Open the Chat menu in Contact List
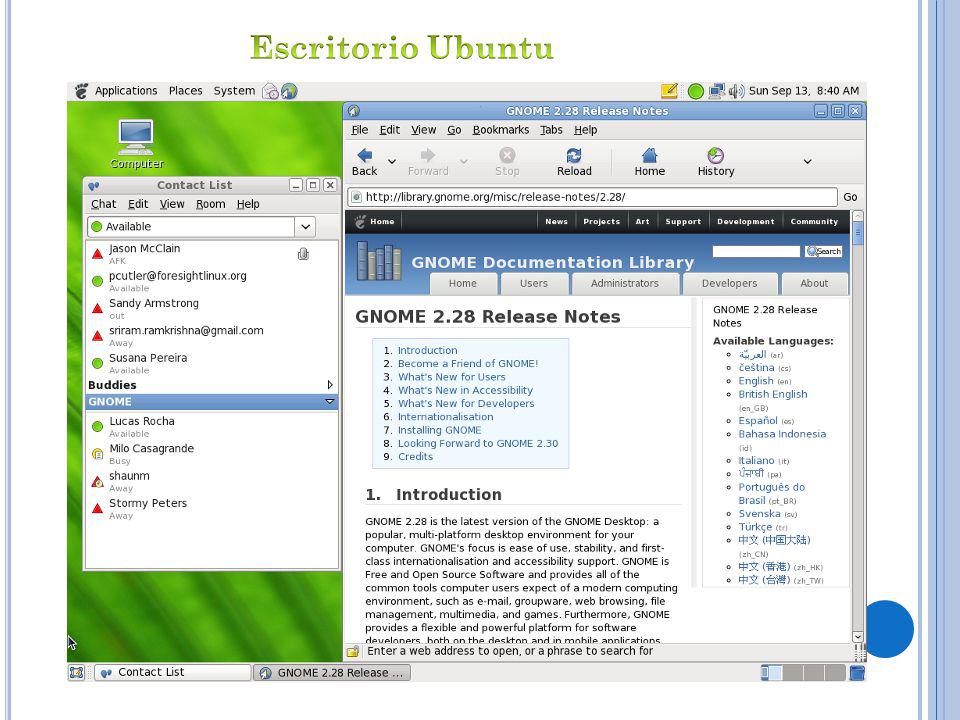The image size is (960, 720). 103,204
